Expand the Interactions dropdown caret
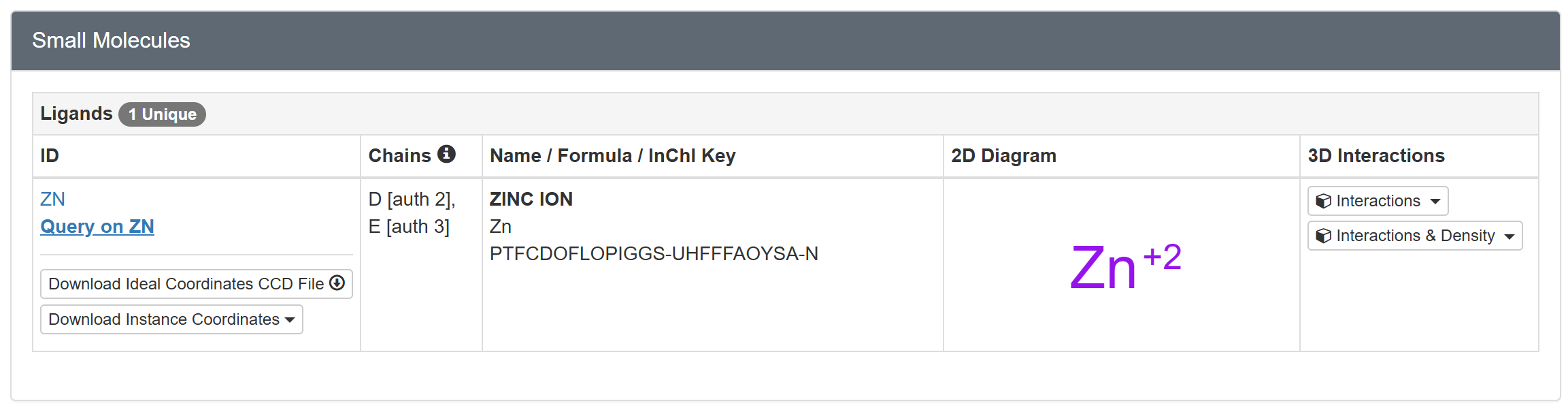This screenshot has height=412, width=1568. 1435,202
